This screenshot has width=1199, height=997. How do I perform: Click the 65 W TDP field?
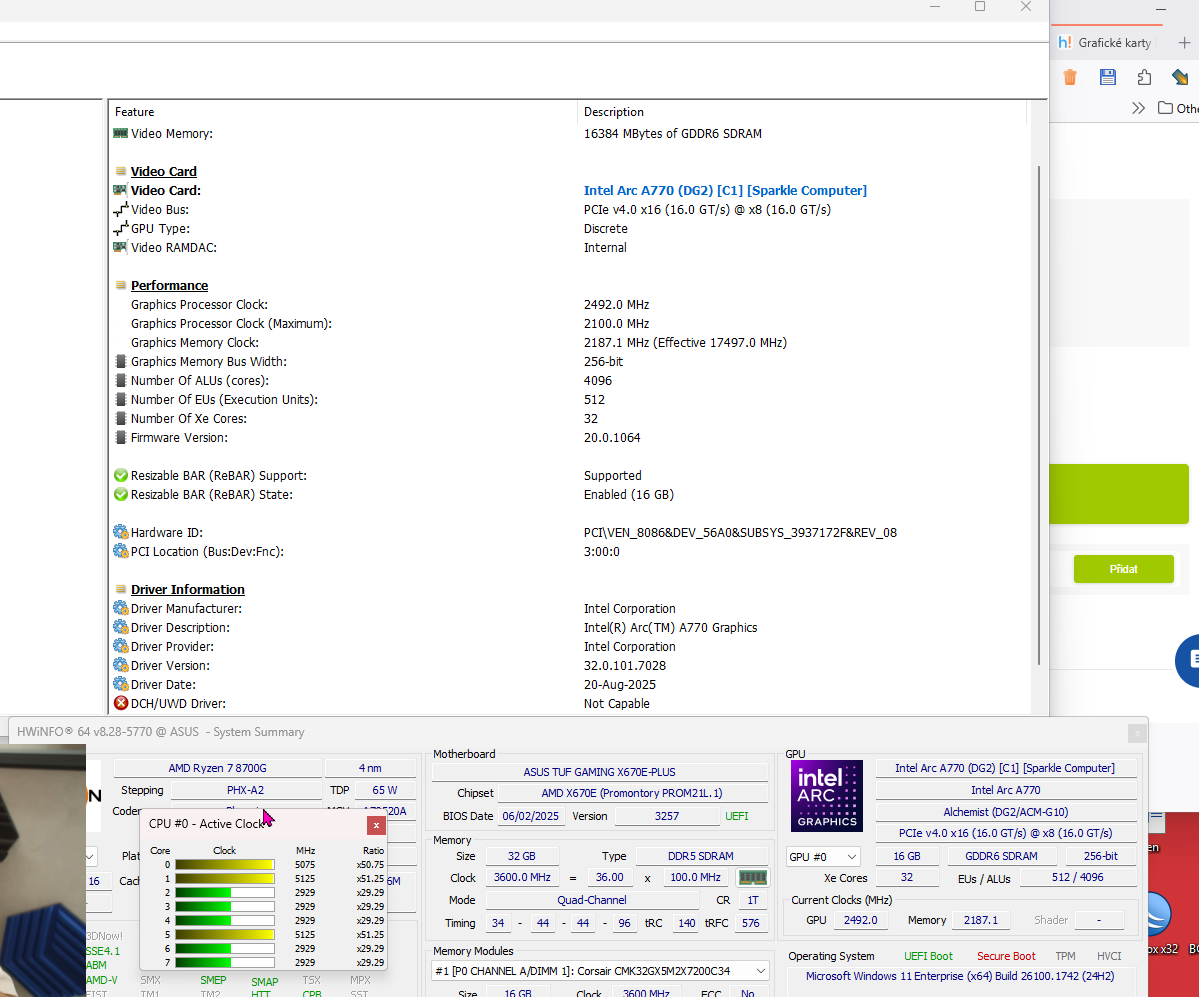385,790
